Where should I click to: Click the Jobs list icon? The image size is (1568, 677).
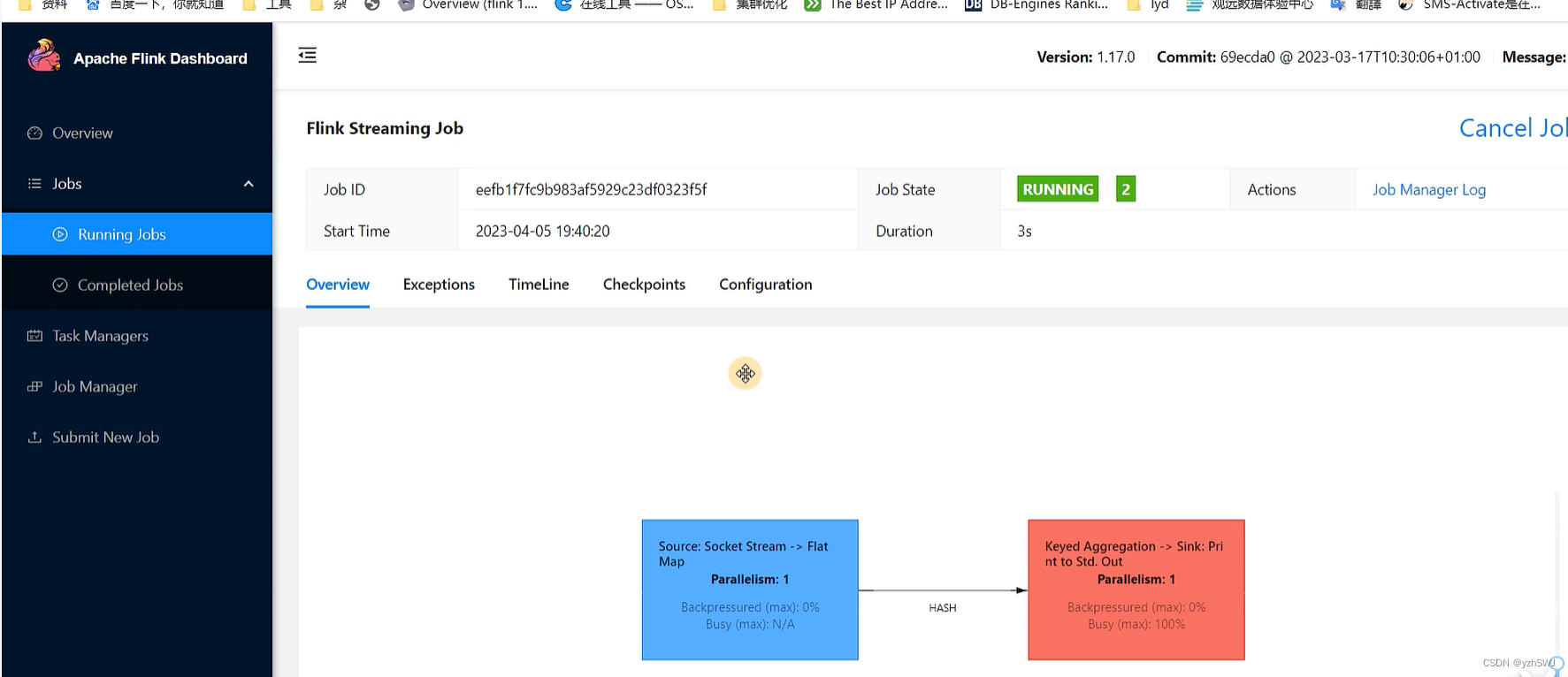pos(34,184)
